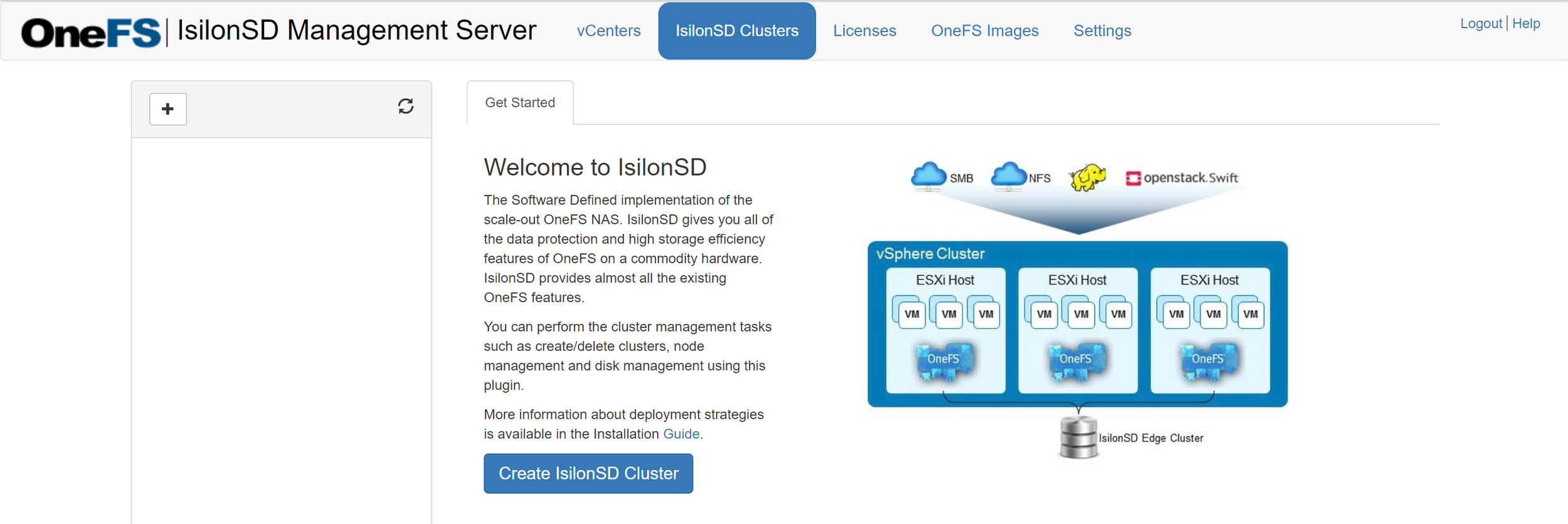The image size is (1568, 524).
Task: Open the Help link
Action: 1526,24
